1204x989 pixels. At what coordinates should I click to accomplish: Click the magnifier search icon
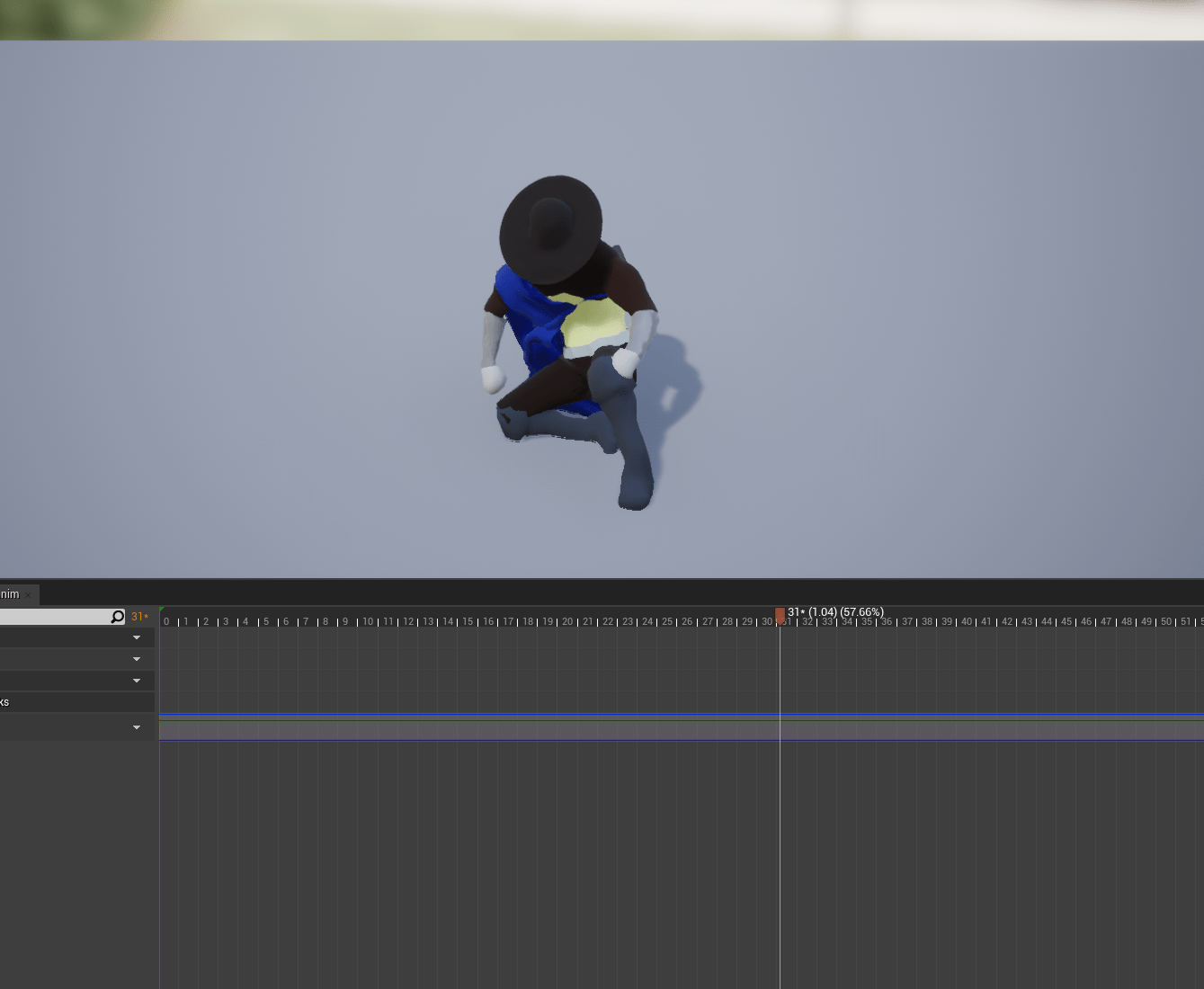tap(117, 617)
